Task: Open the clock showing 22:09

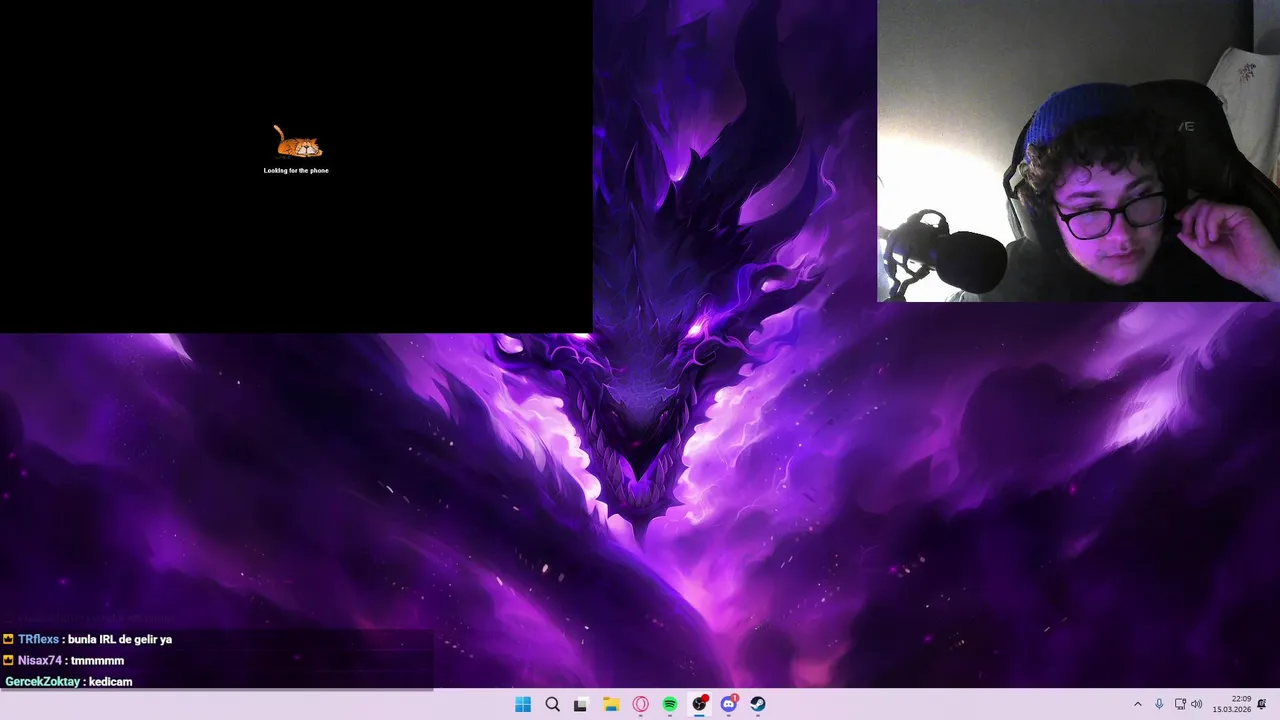Action: 1232,704
